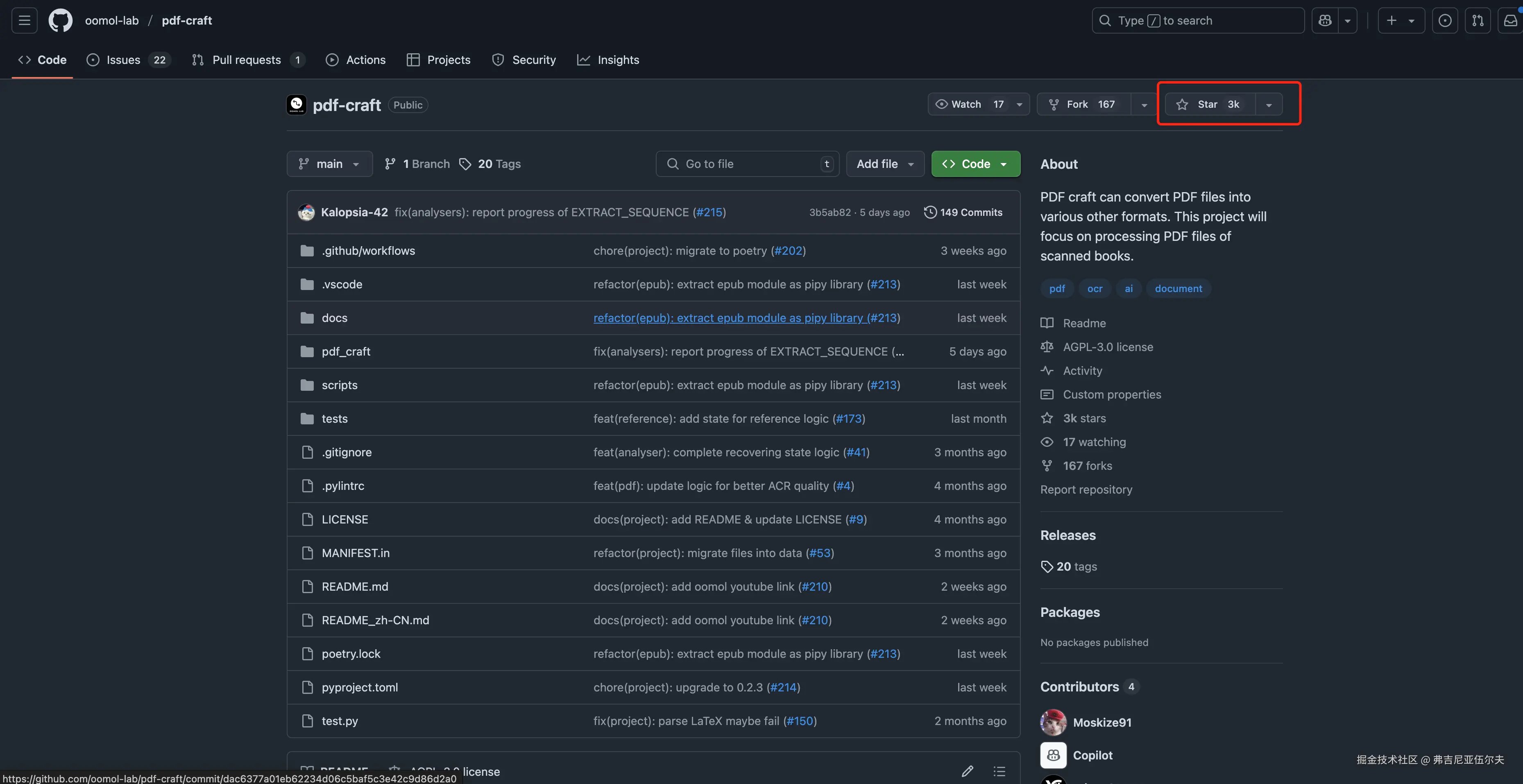
Task: Open the Add file dropdown
Action: pyautogui.click(x=884, y=164)
